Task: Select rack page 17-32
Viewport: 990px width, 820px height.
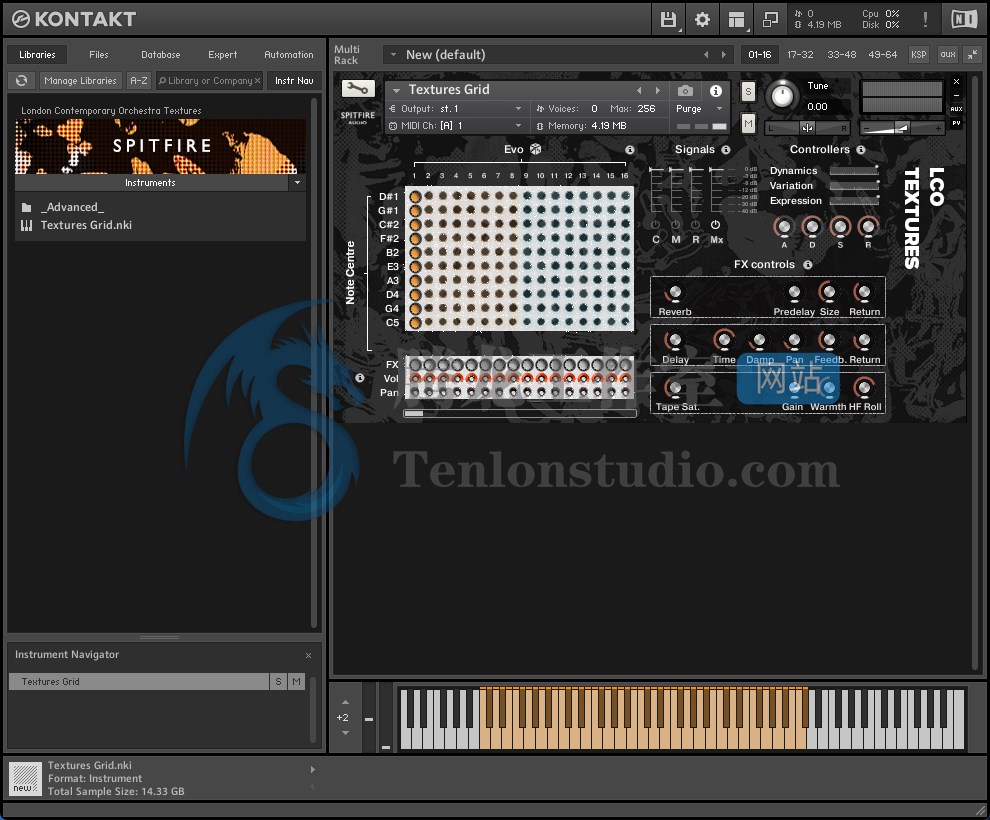Action: (800, 55)
